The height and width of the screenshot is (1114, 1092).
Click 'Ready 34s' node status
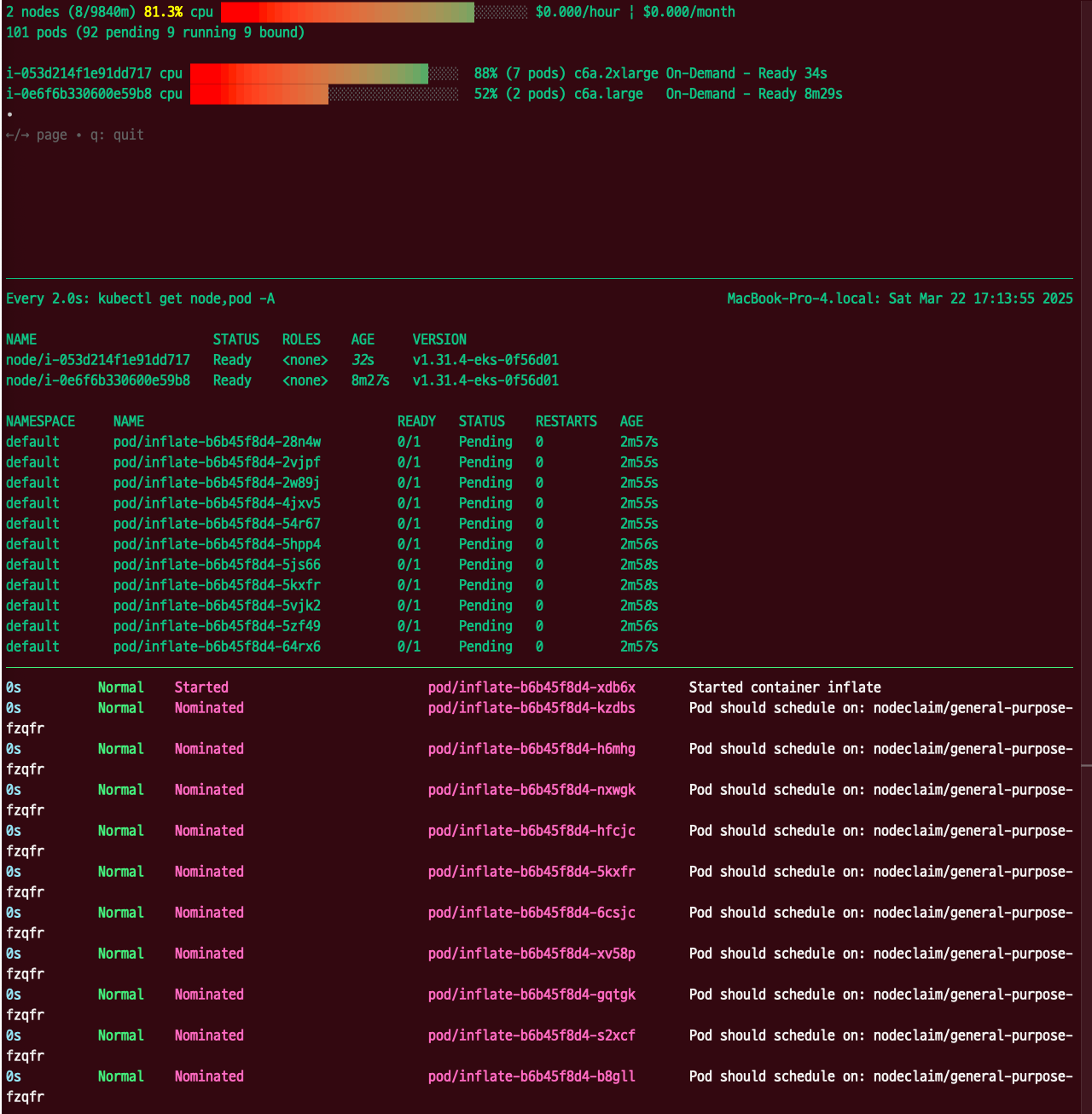[793, 73]
